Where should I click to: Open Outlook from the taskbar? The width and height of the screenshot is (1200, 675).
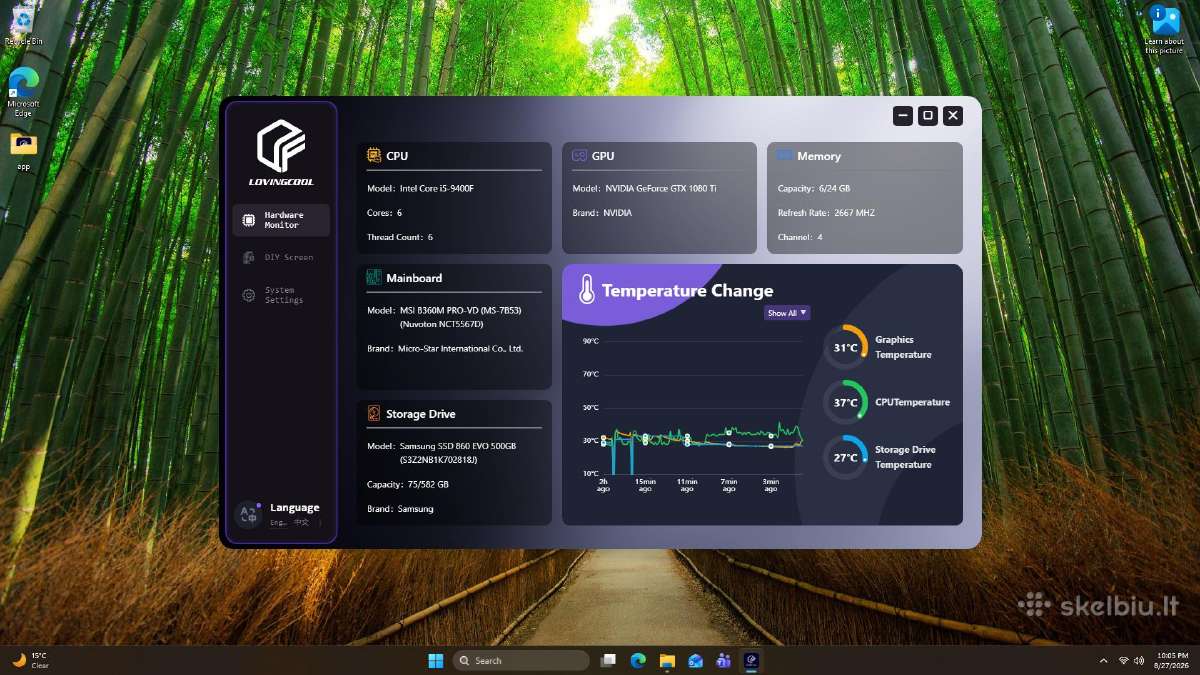click(695, 660)
